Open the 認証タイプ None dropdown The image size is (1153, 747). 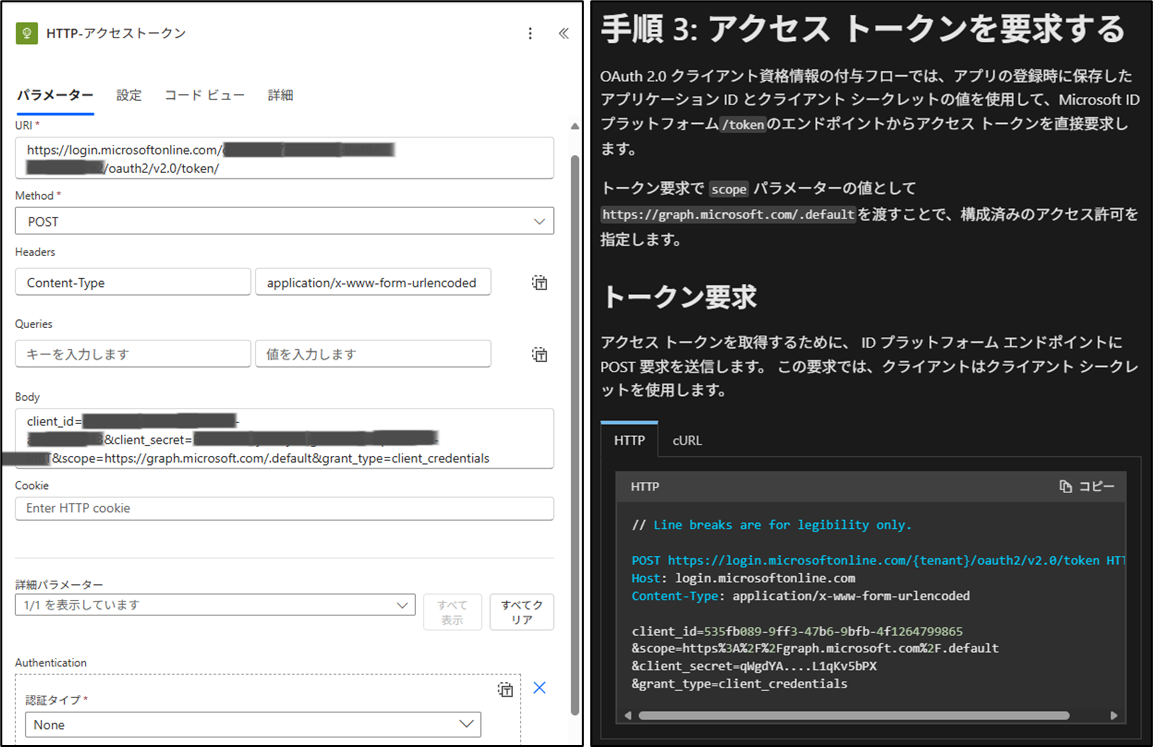pyautogui.click(x=253, y=724)
